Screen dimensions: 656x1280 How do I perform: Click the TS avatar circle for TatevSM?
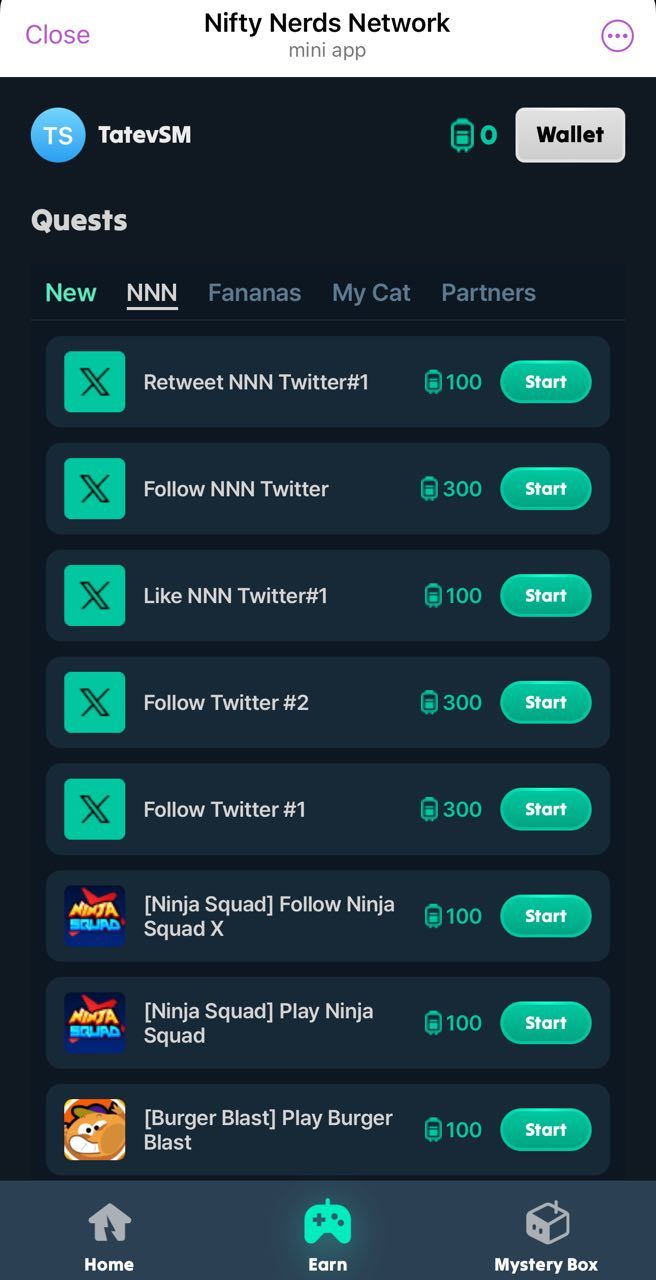(x=57, y=135)
